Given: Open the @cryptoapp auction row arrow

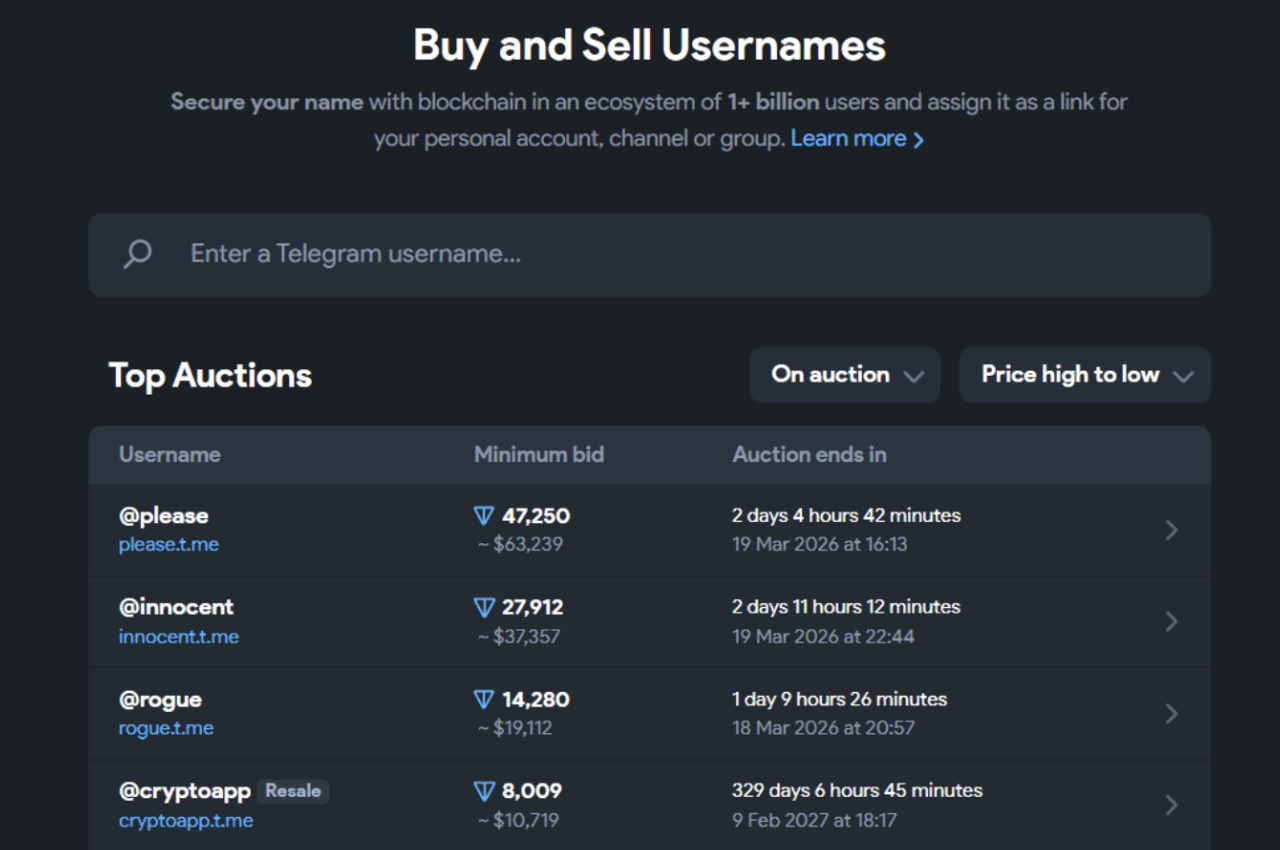Looking at the screenshot, I should pos(1172,805).
